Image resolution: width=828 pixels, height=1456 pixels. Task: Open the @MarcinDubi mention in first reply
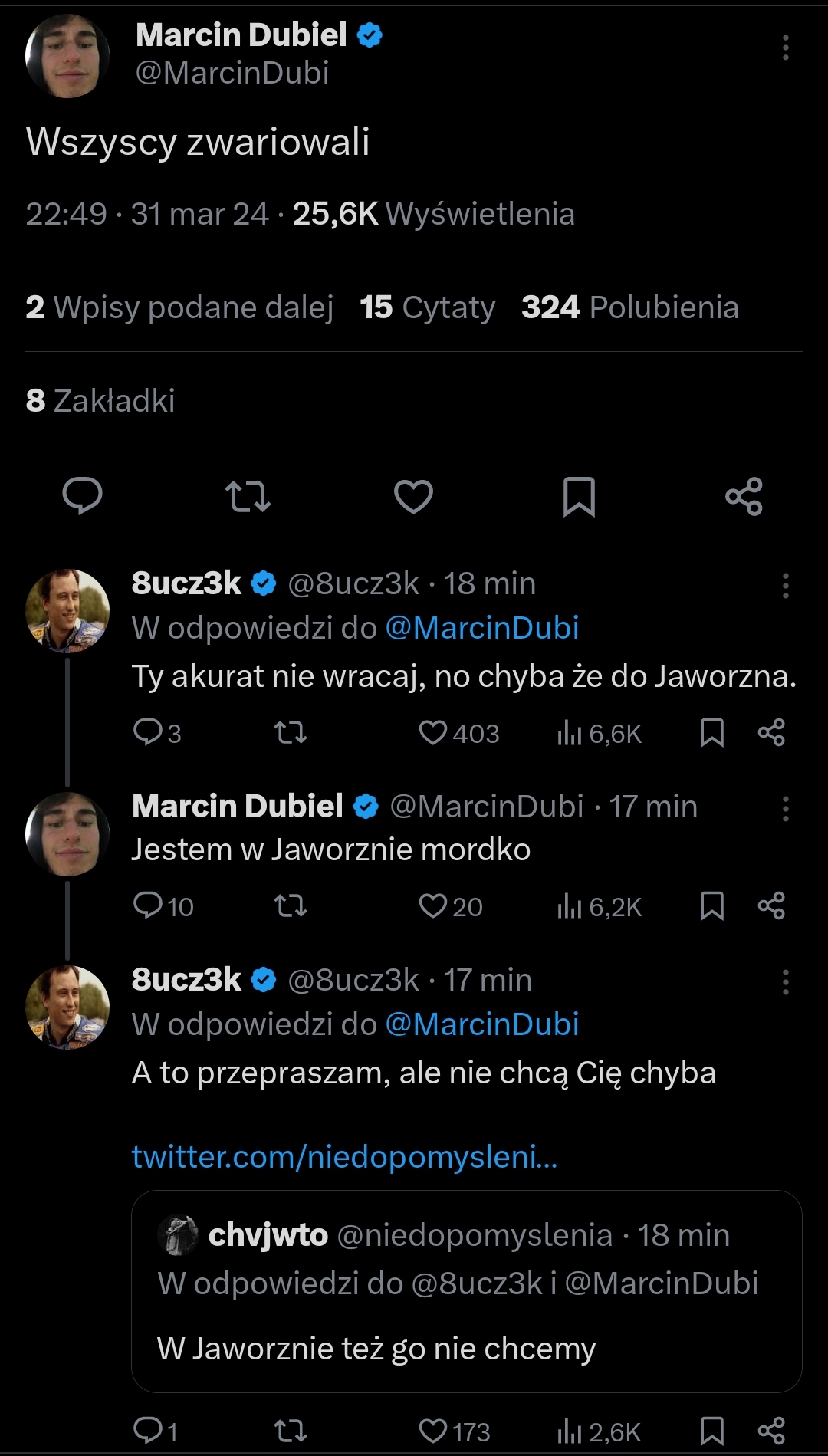click(x=481, y=628)
